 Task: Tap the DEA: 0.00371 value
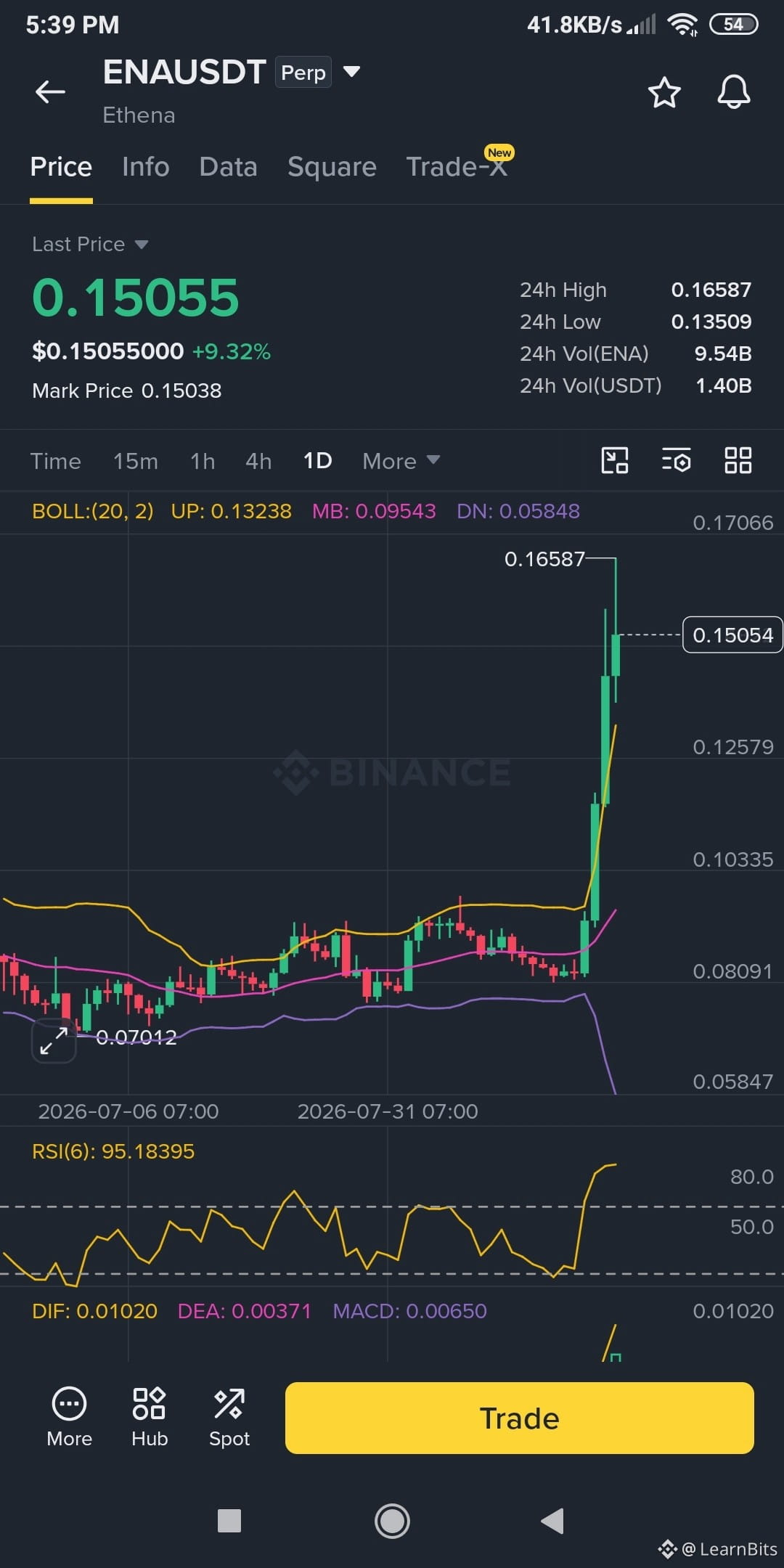point(245,1311)
